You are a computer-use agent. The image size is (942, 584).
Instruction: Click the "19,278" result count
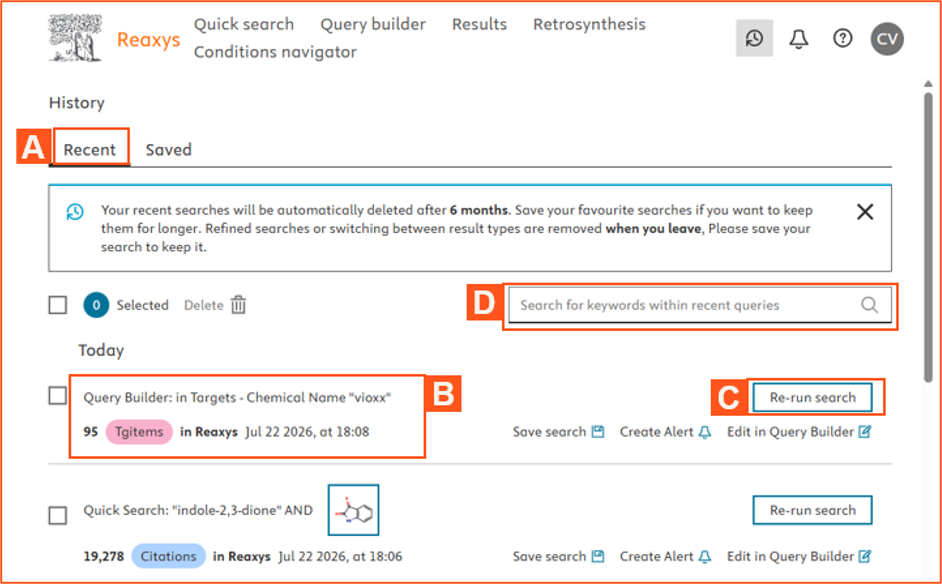click(x=104, y=556)
